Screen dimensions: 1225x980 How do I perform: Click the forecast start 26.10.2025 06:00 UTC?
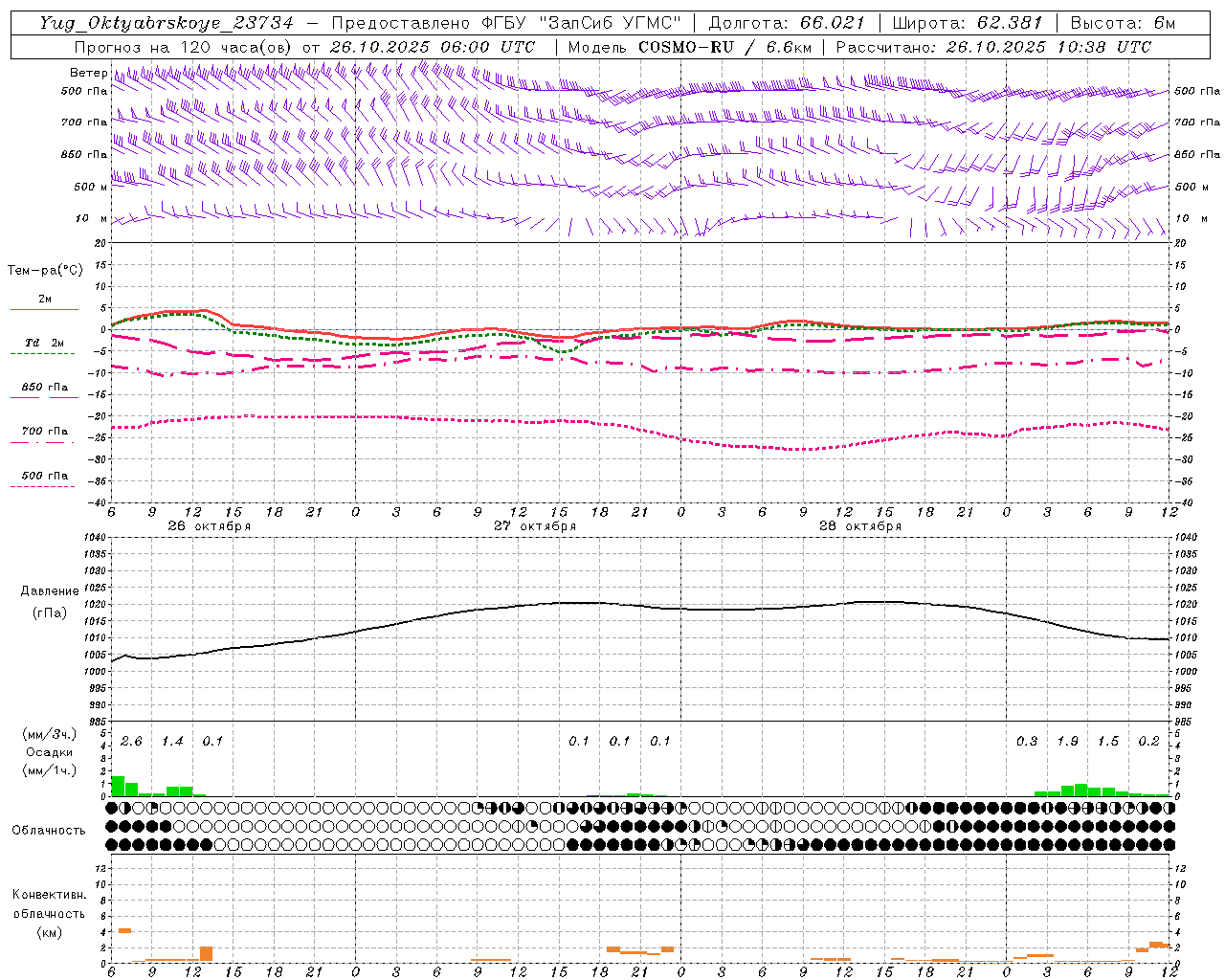pos(432,47)
